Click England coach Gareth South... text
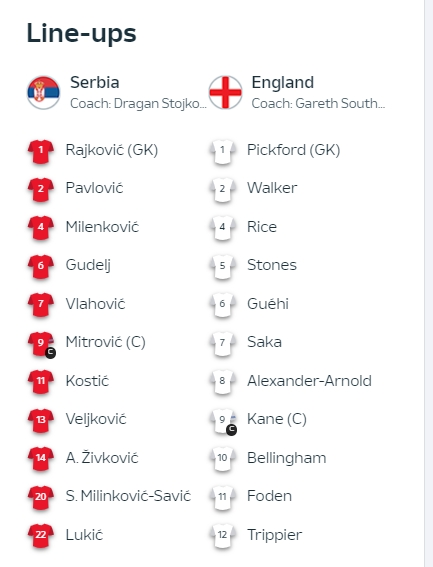Viewport: 433px width, 567px height. click(x=318, y=104)
